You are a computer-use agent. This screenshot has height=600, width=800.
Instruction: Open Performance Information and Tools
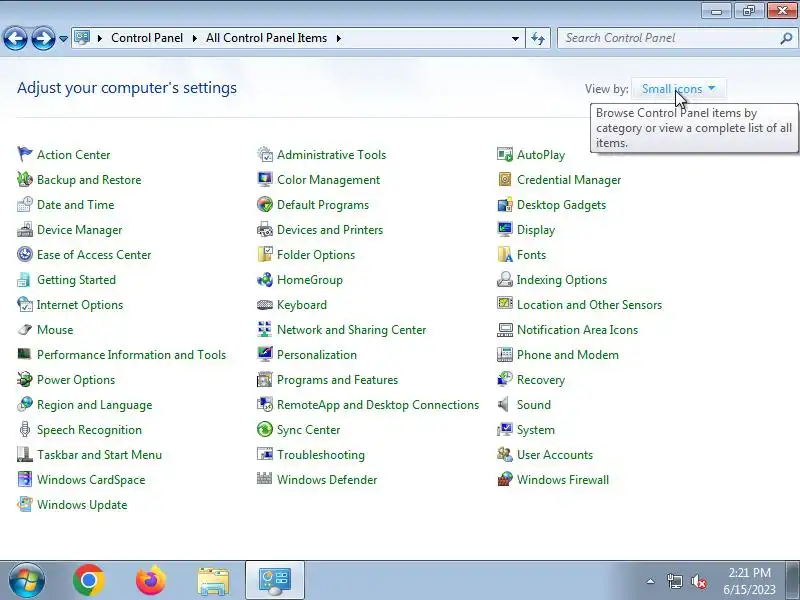click(x=131, y=355)
